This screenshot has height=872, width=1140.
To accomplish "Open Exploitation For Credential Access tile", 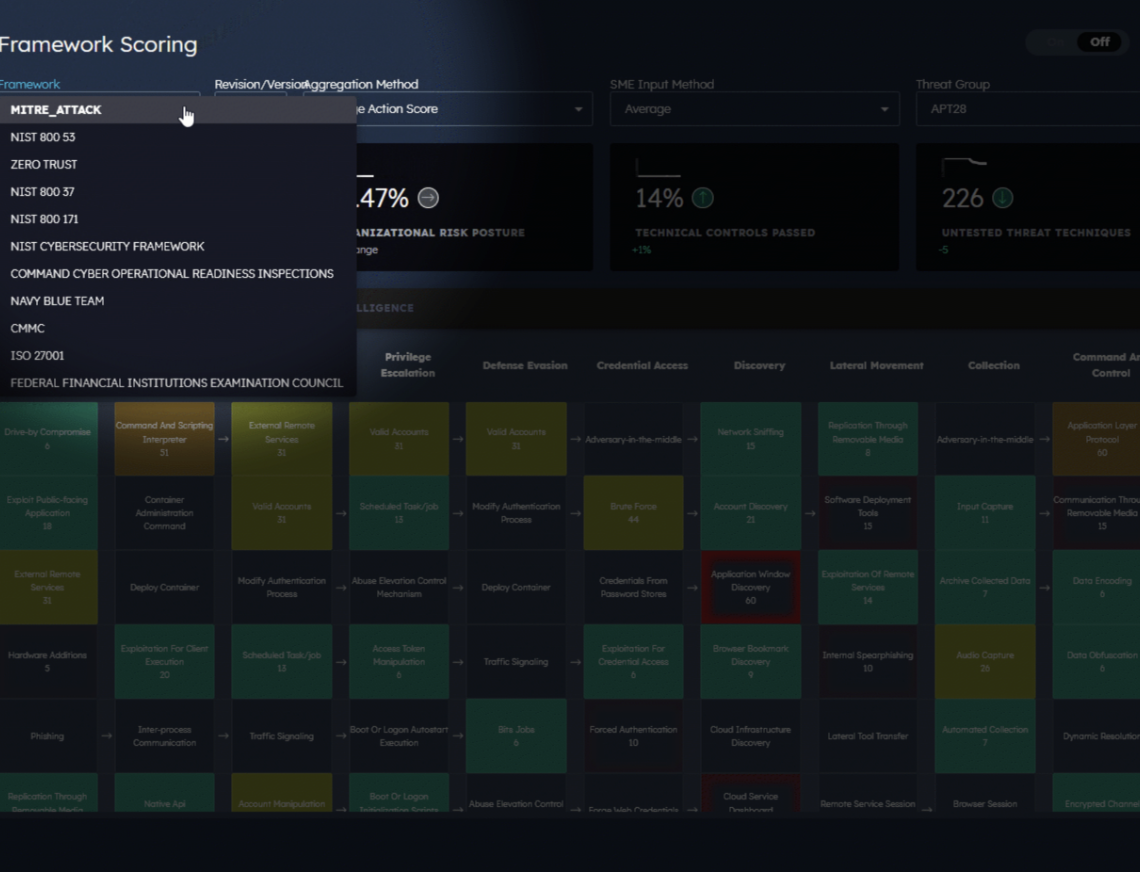I will [633, 661].
